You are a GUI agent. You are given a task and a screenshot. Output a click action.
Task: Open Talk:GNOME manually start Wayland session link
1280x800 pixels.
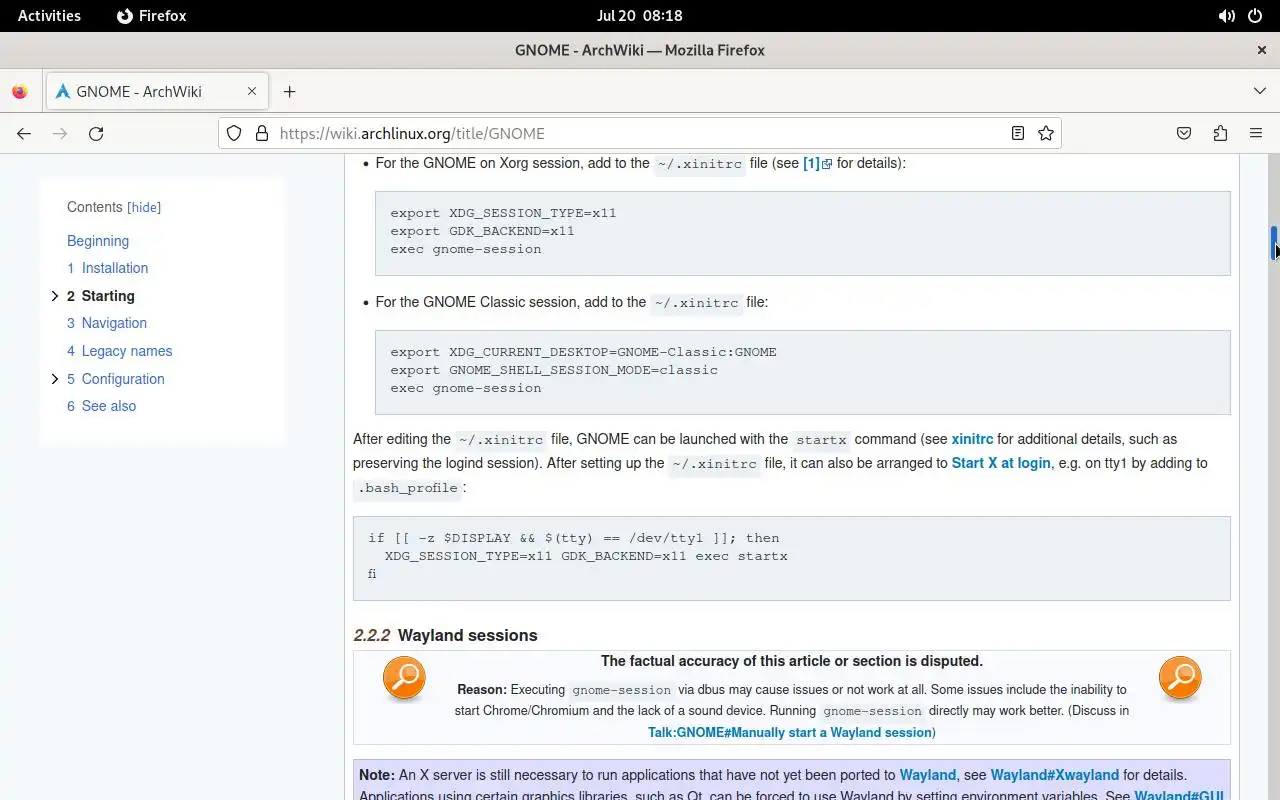coord(790,732)
